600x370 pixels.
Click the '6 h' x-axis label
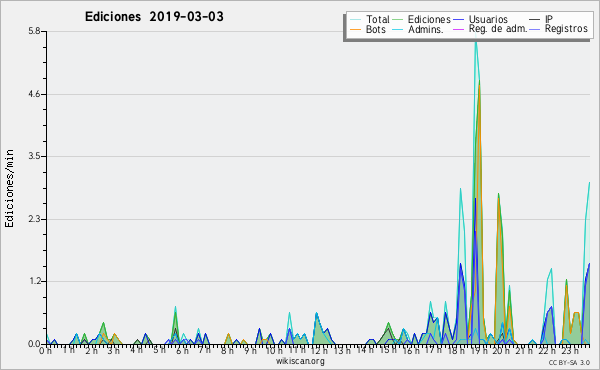click(182, 351)
